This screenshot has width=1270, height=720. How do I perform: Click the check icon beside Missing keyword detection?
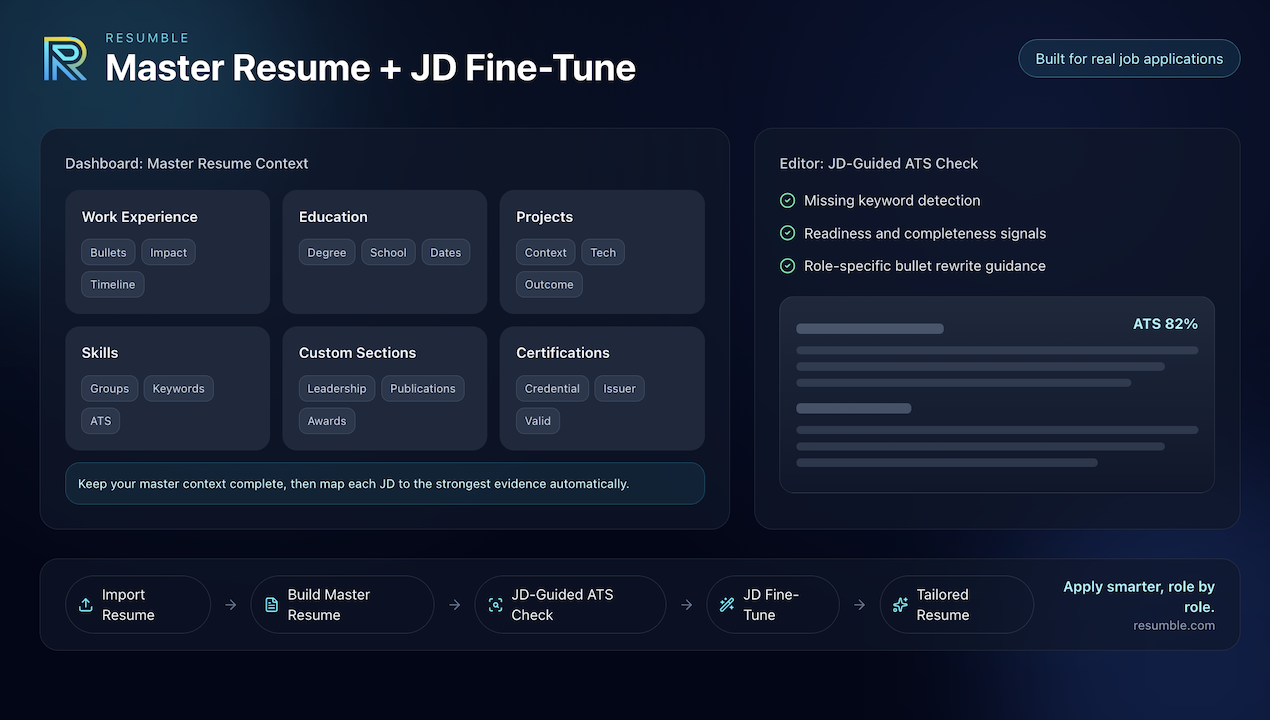coord(786,200)
